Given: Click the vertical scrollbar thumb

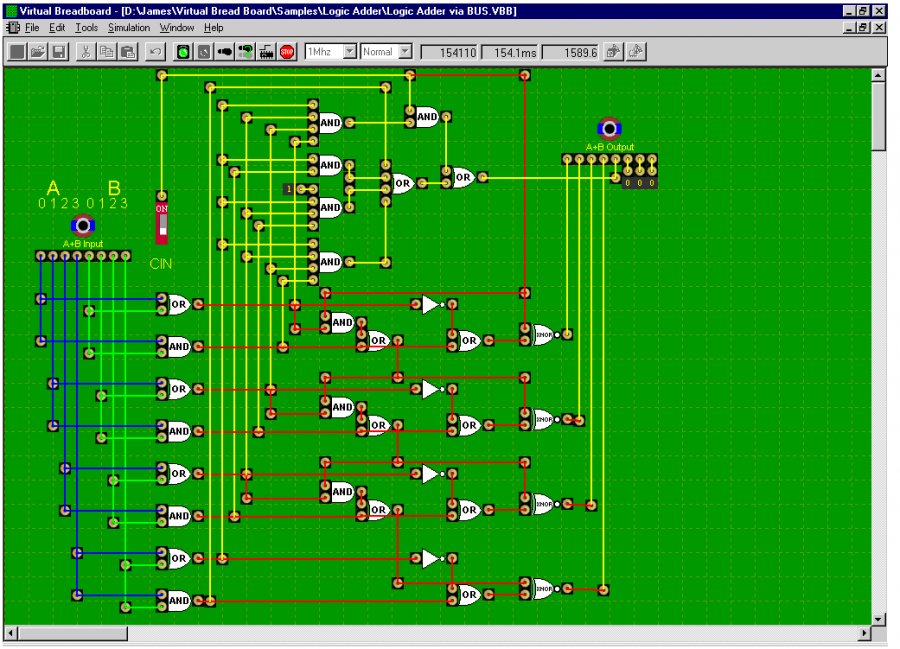Looking at the screenshot, I should [x=879, y=116].
